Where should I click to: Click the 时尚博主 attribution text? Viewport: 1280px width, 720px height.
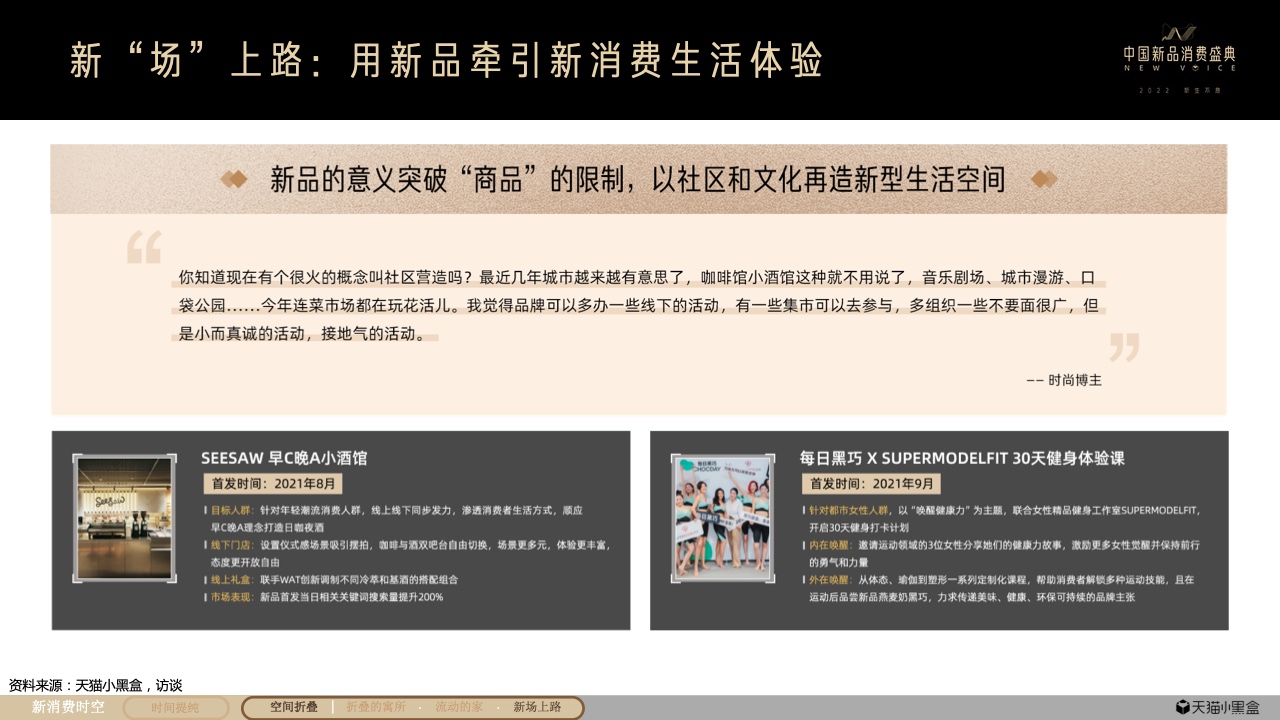coord(1064,380)
